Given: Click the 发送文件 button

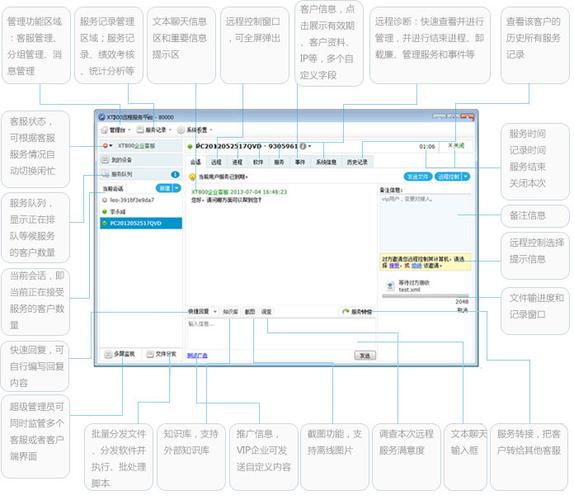Looking at the screenshot, I should (418, 176).
